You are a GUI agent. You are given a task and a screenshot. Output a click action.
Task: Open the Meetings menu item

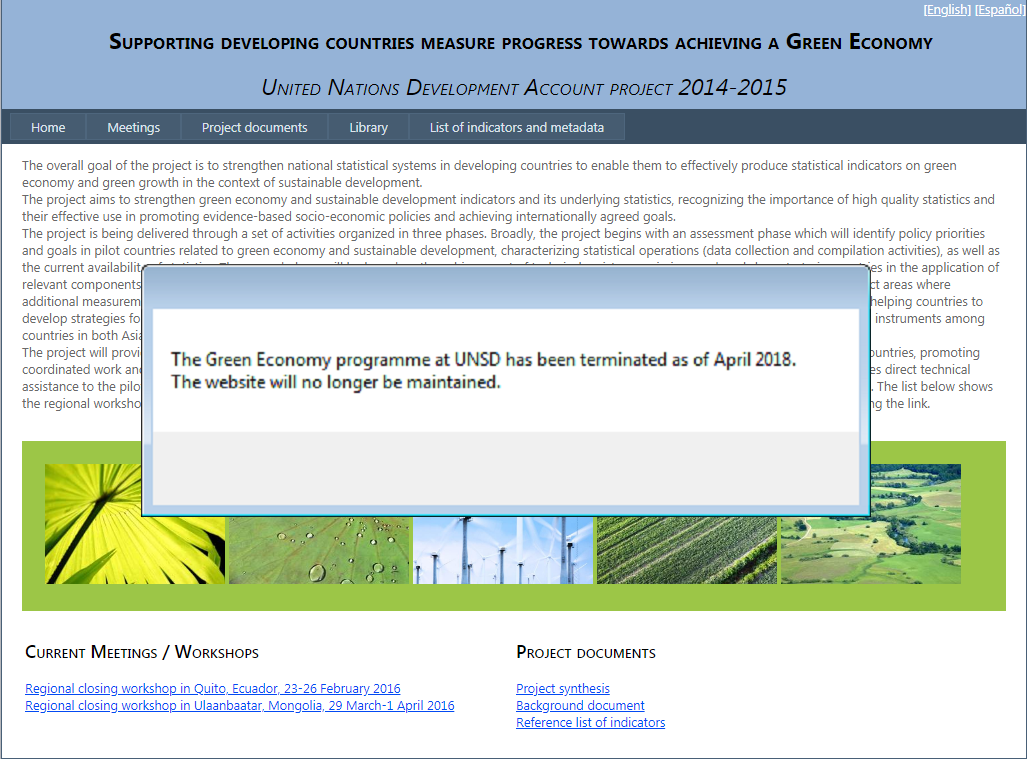point(134,127)
